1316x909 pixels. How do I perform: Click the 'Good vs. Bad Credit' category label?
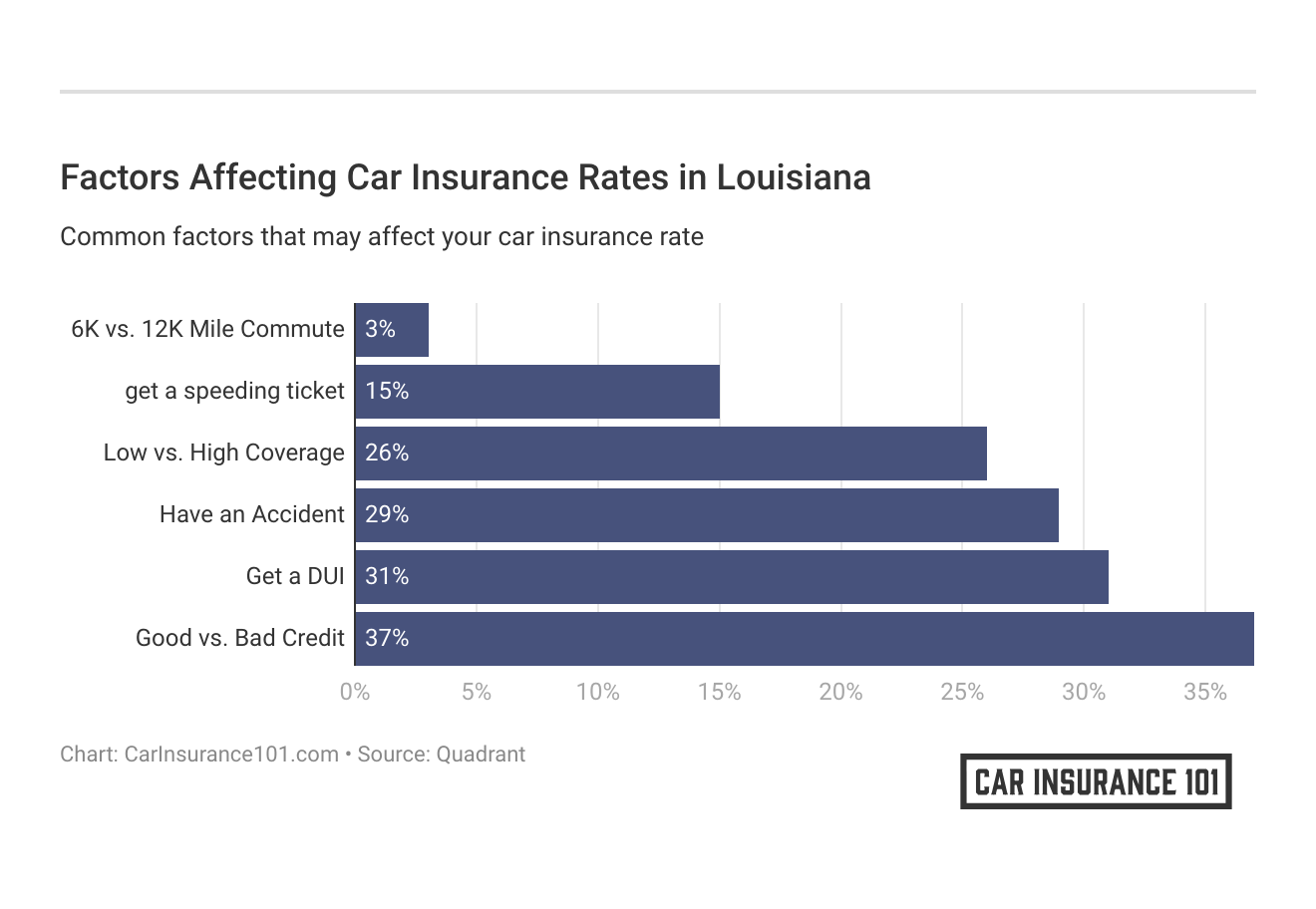240,639
